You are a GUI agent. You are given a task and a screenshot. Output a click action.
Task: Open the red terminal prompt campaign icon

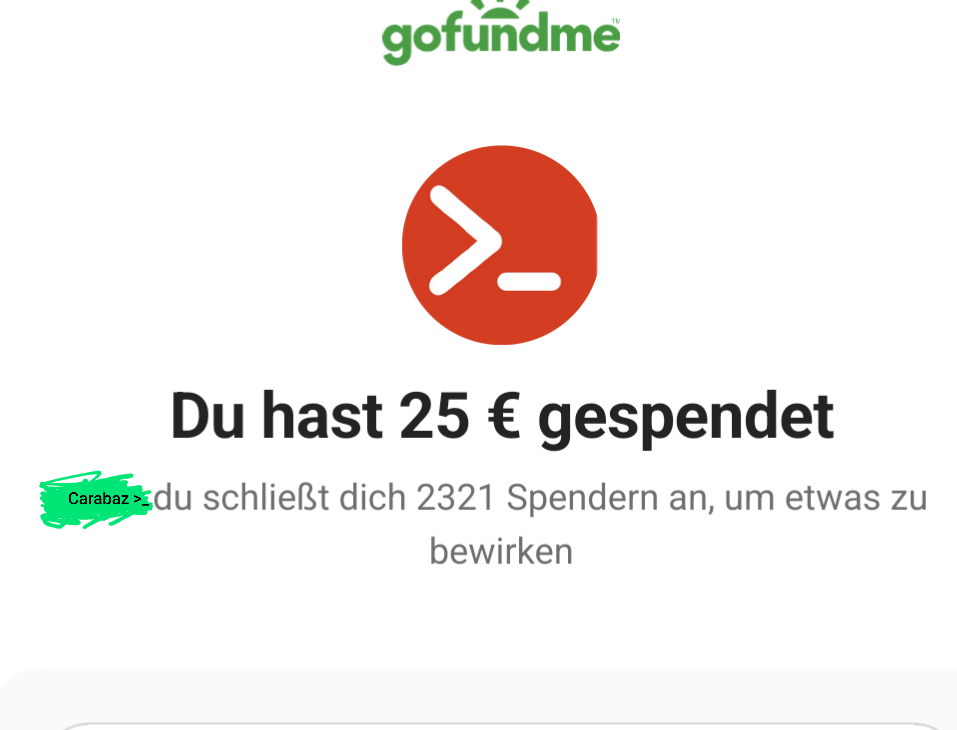[x=500, y=245]
